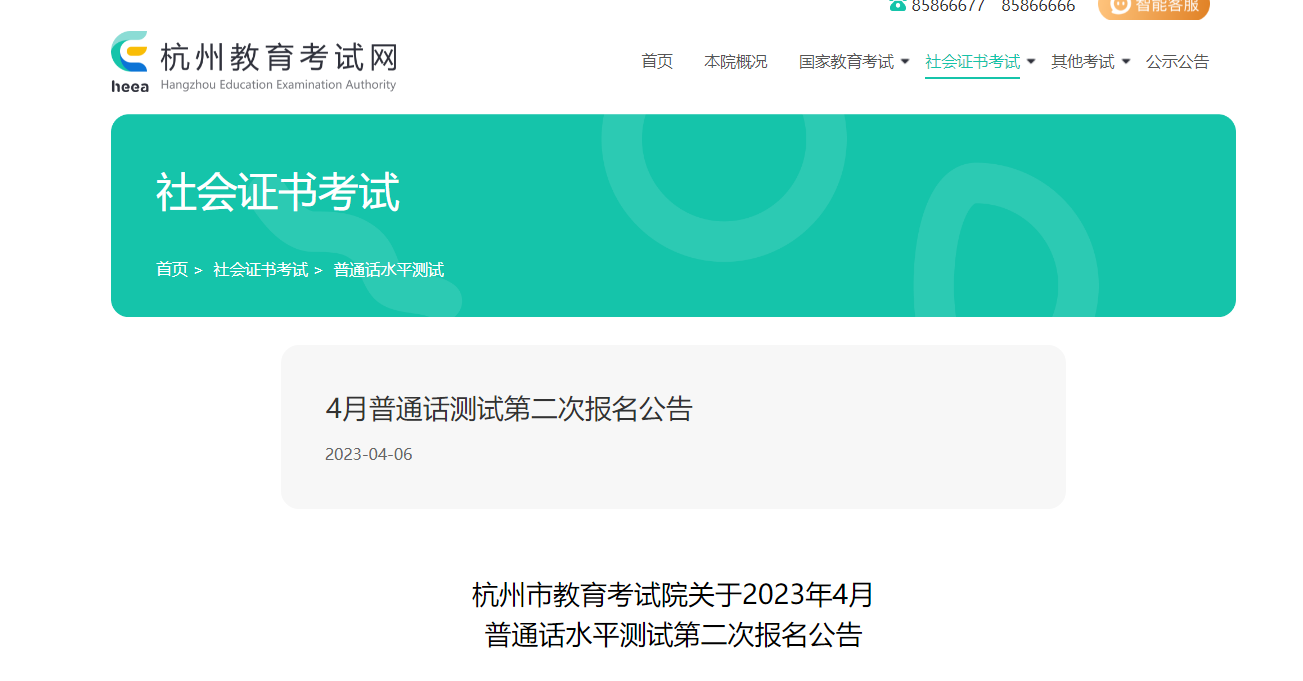Viewport: 1303px width, 681px height.
Task: Go to 首页 in the navigation menu
Action: pyautogui.click(x=657, y=62)
